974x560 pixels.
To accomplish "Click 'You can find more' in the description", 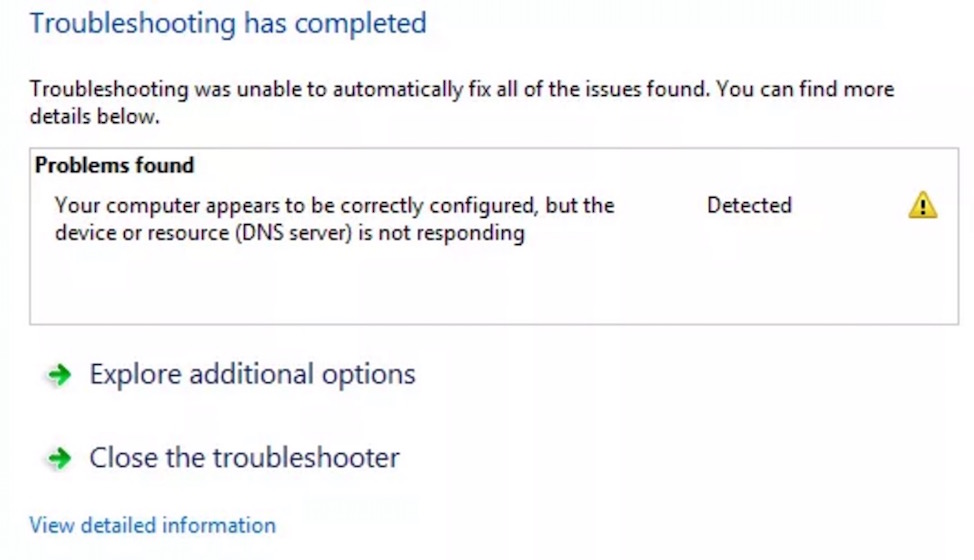I will coord(805,89).
